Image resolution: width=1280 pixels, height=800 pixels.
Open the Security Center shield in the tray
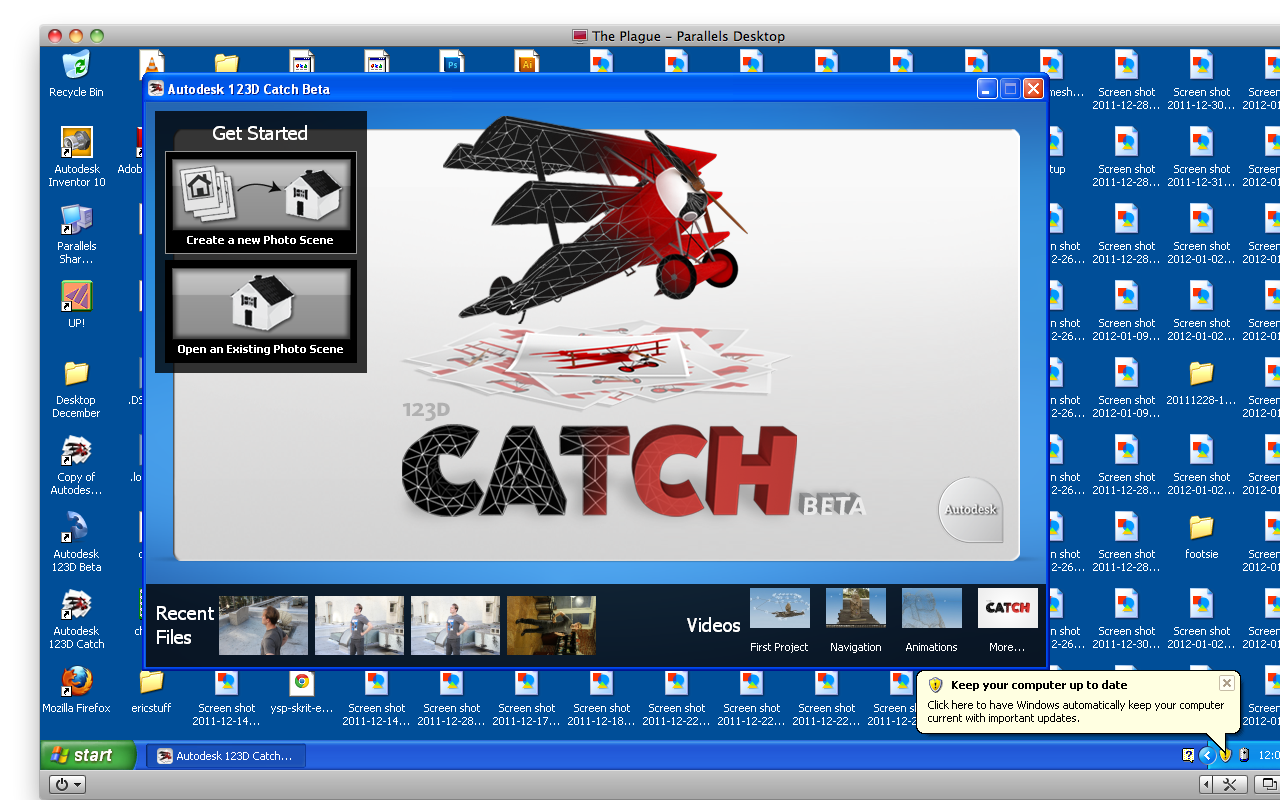click(1224, 755)
